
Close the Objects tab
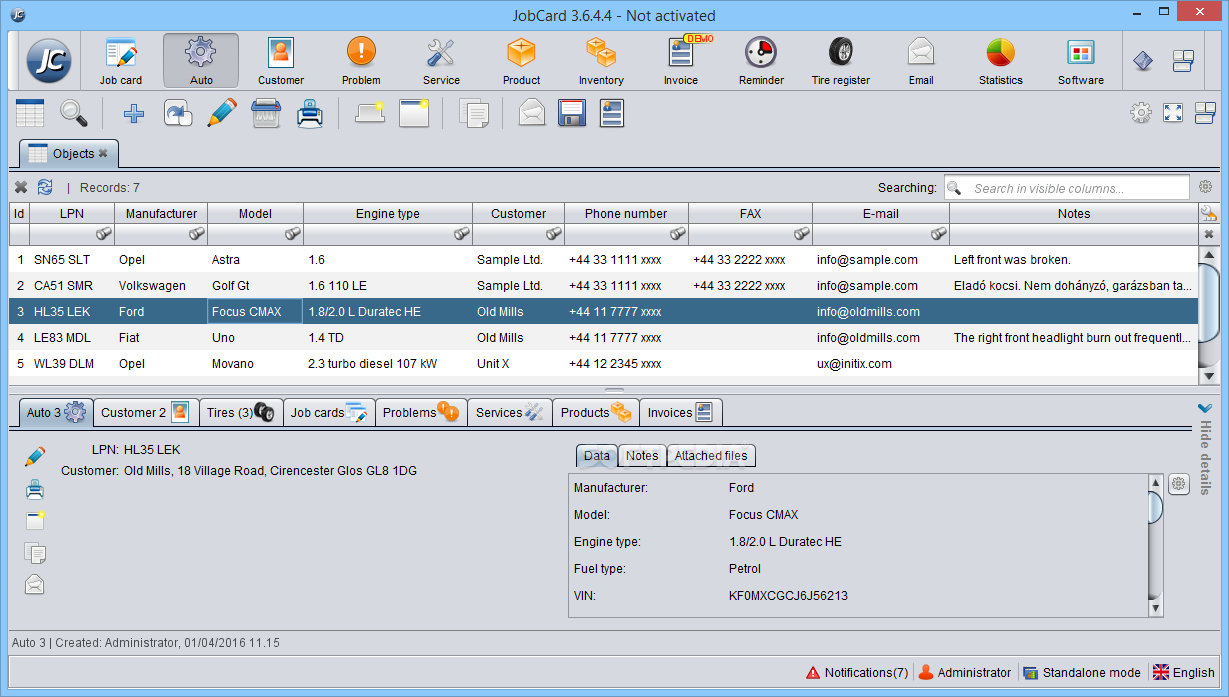pos(103,154)
